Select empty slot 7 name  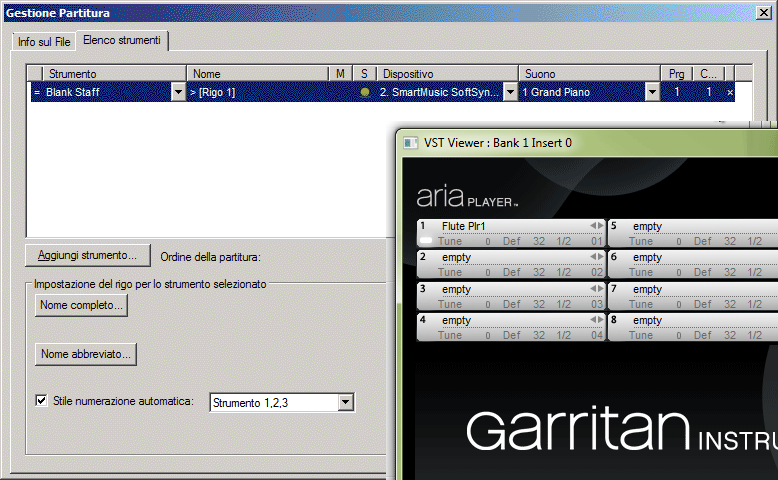pos(647,289)
